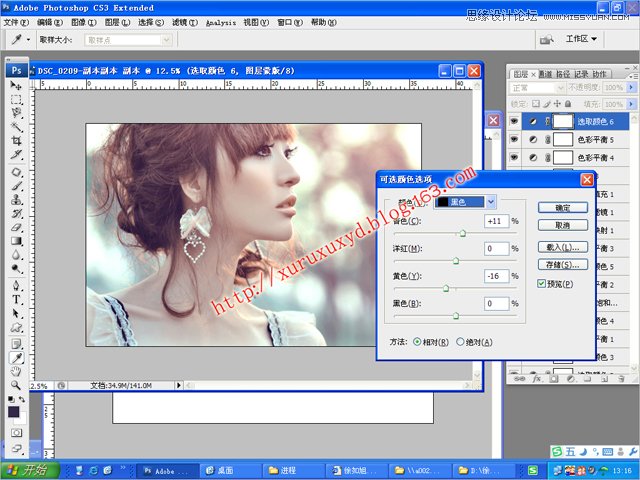Click the 取消 button
The height and width of the screenshot is (480, 640).
pos(563,225)
